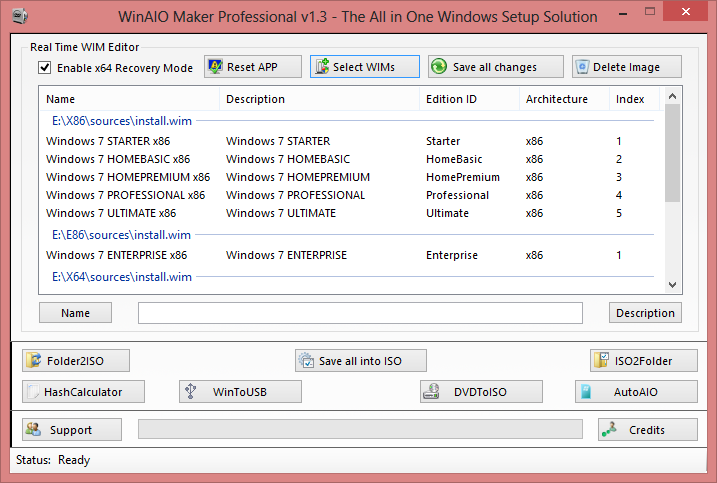
Task: Select Windows 7 ULTIMATE x86 row
Action: coord(111,213)
